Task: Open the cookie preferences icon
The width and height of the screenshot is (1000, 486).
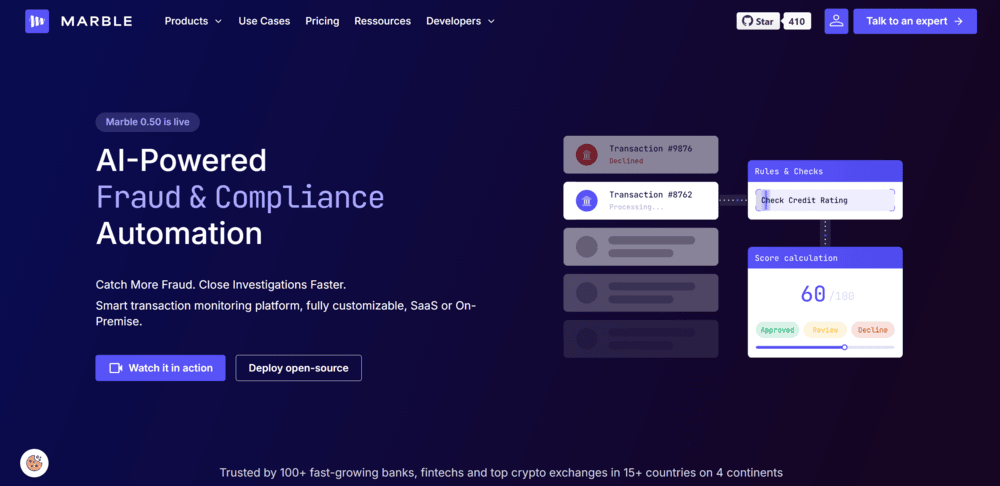Action: 34,463
